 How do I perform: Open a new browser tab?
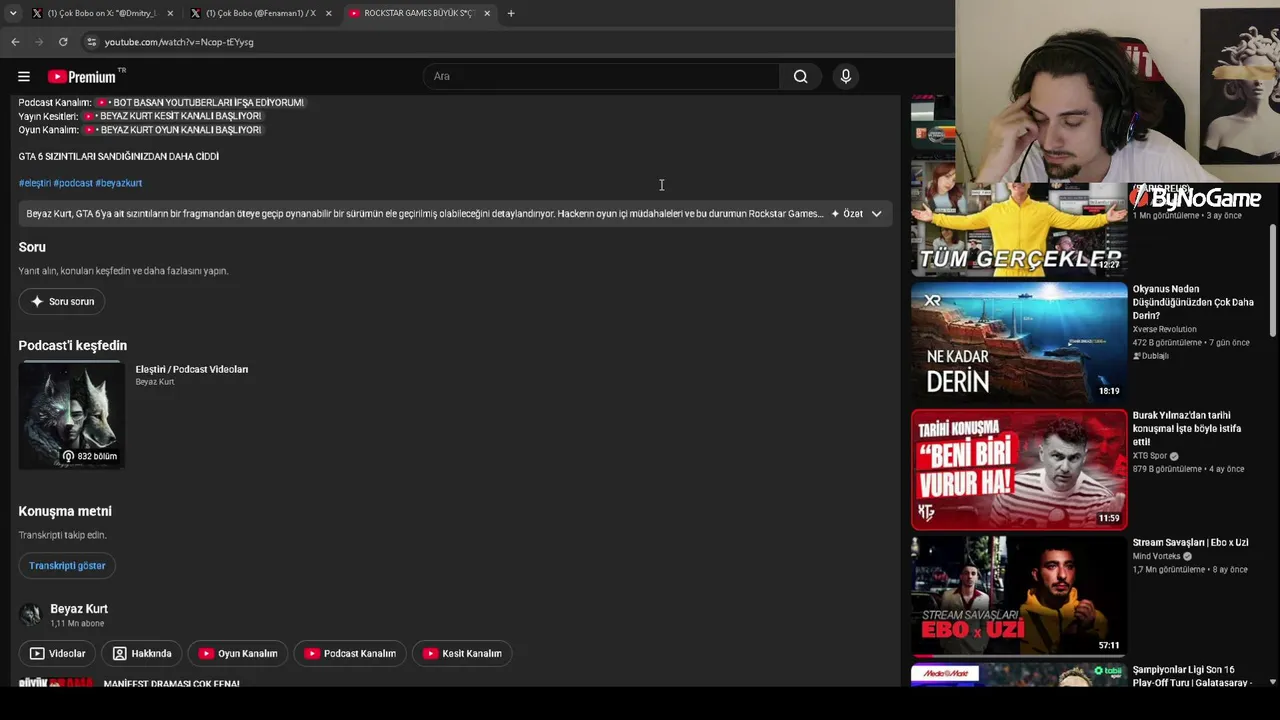pos(511,13)
